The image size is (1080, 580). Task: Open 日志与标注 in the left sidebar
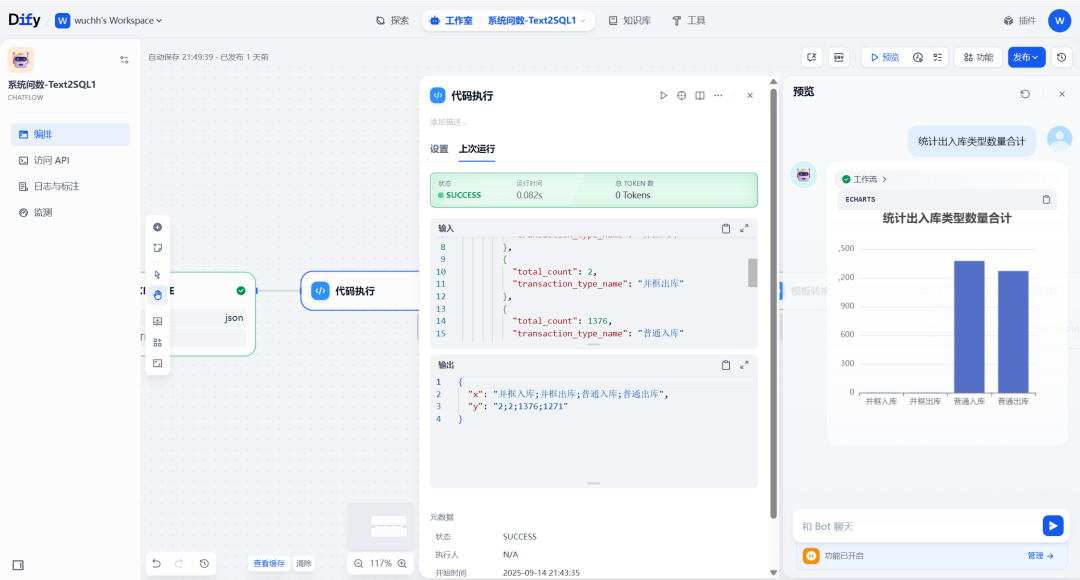click(70, 187)
